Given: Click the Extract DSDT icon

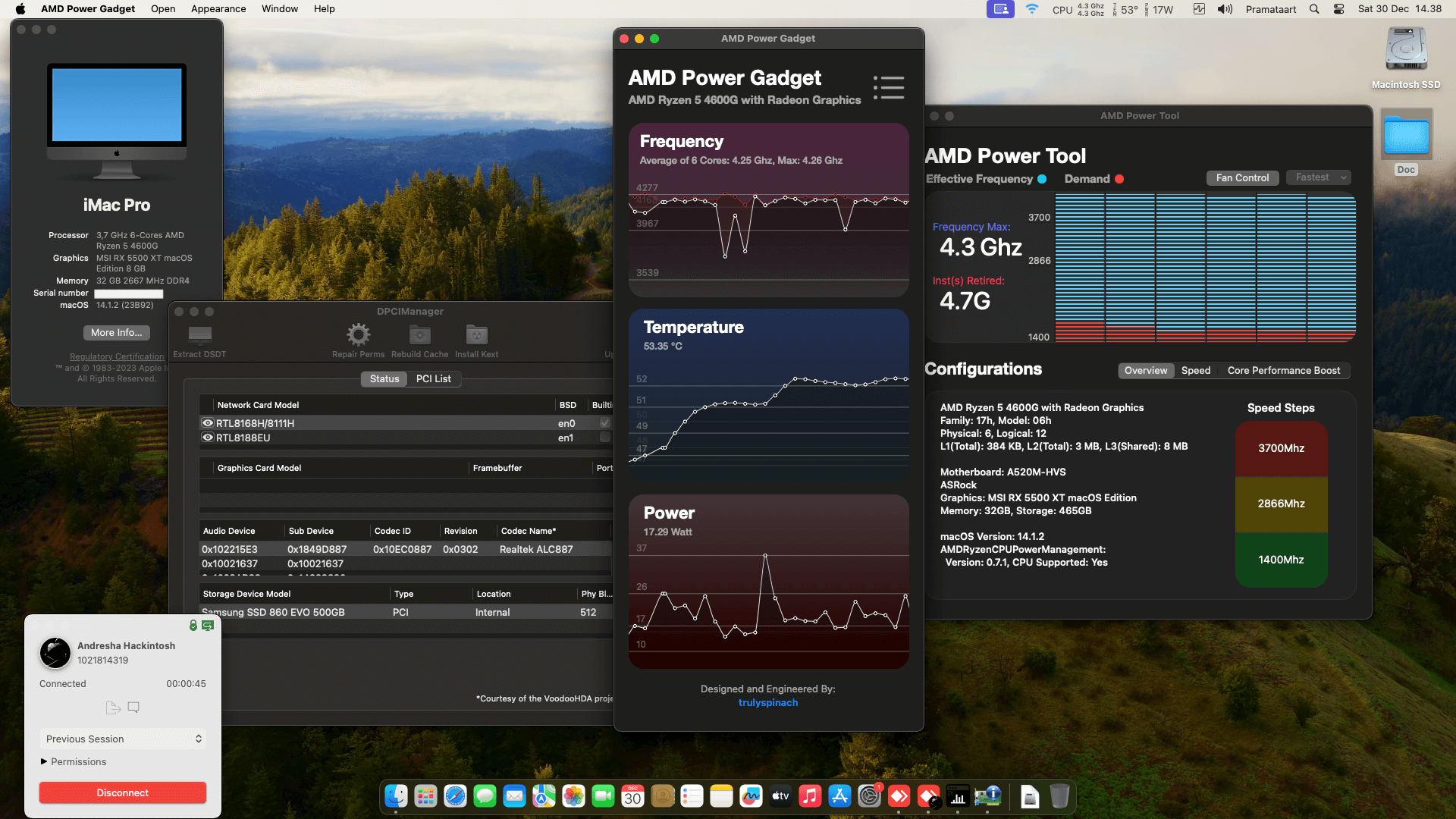Looking at the screenshot, I should click(199, 333).
